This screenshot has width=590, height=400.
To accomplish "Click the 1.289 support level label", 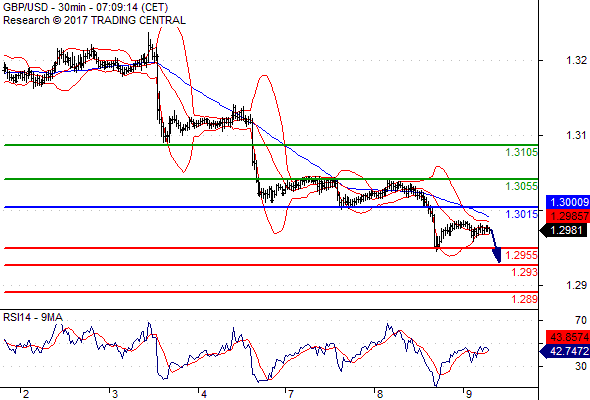I will click(x=525, y=300).
